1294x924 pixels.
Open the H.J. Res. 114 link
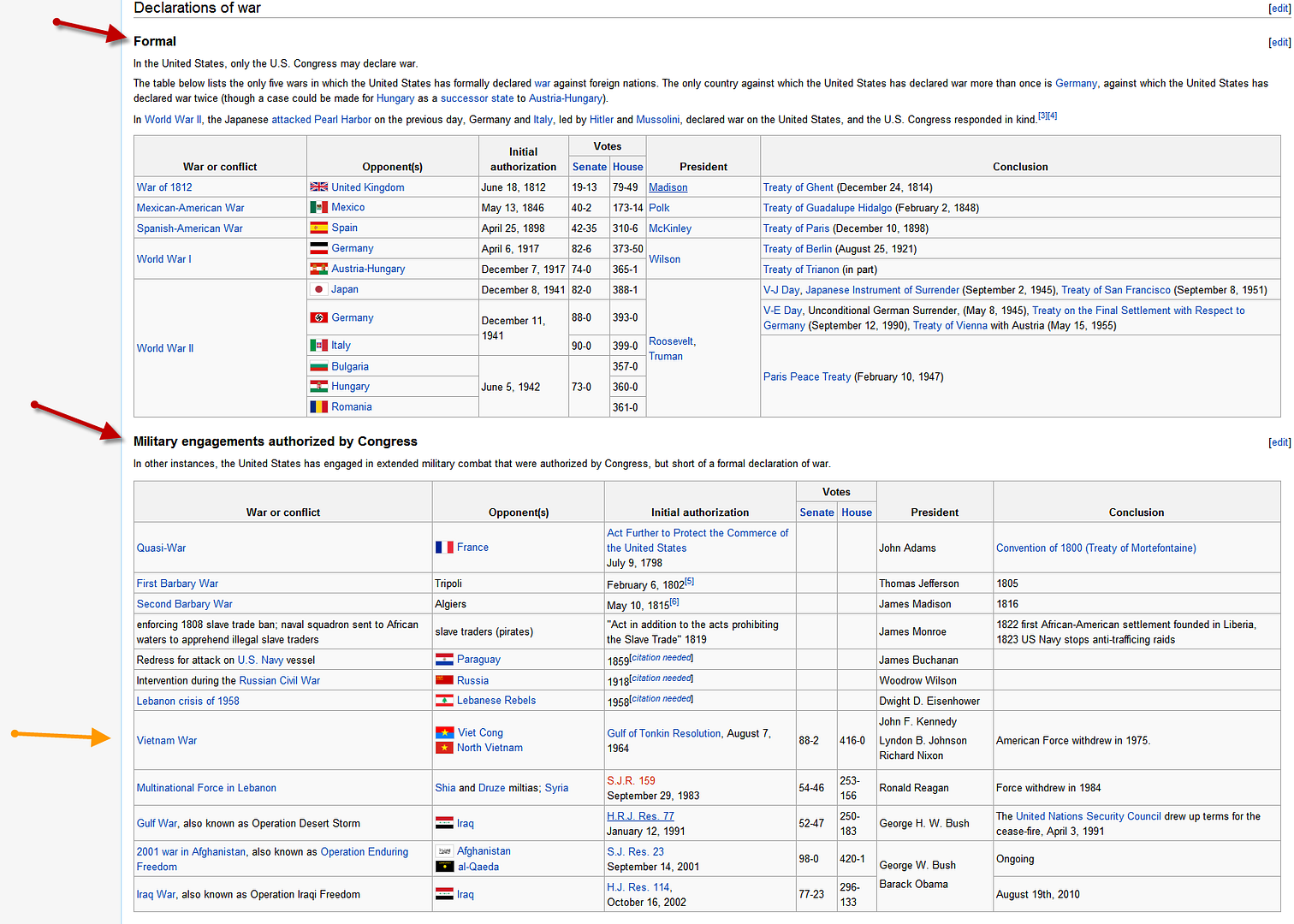click(x=638, y=887)
